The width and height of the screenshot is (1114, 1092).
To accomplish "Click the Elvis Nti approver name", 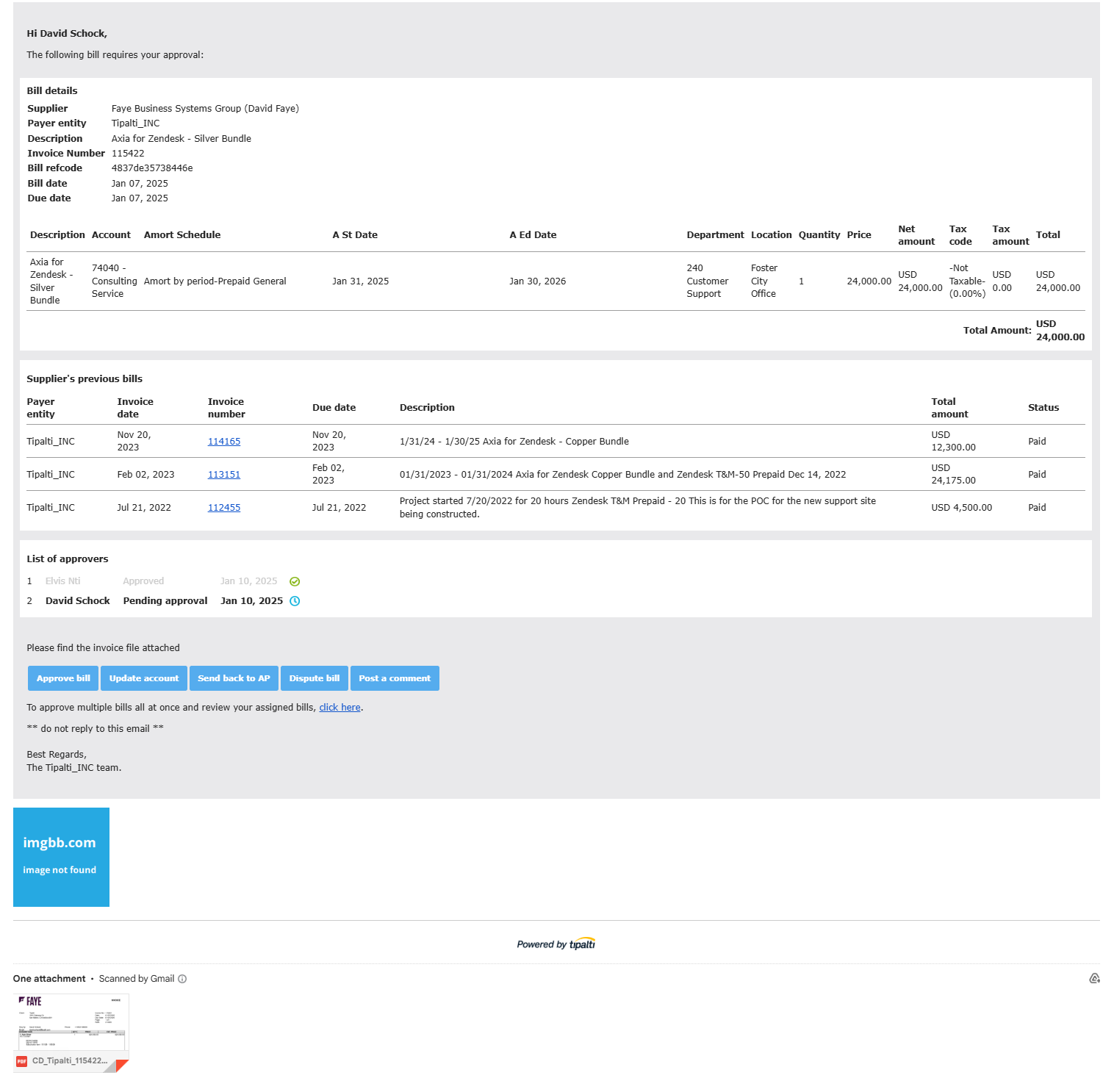I will click(x=62, y=581).
